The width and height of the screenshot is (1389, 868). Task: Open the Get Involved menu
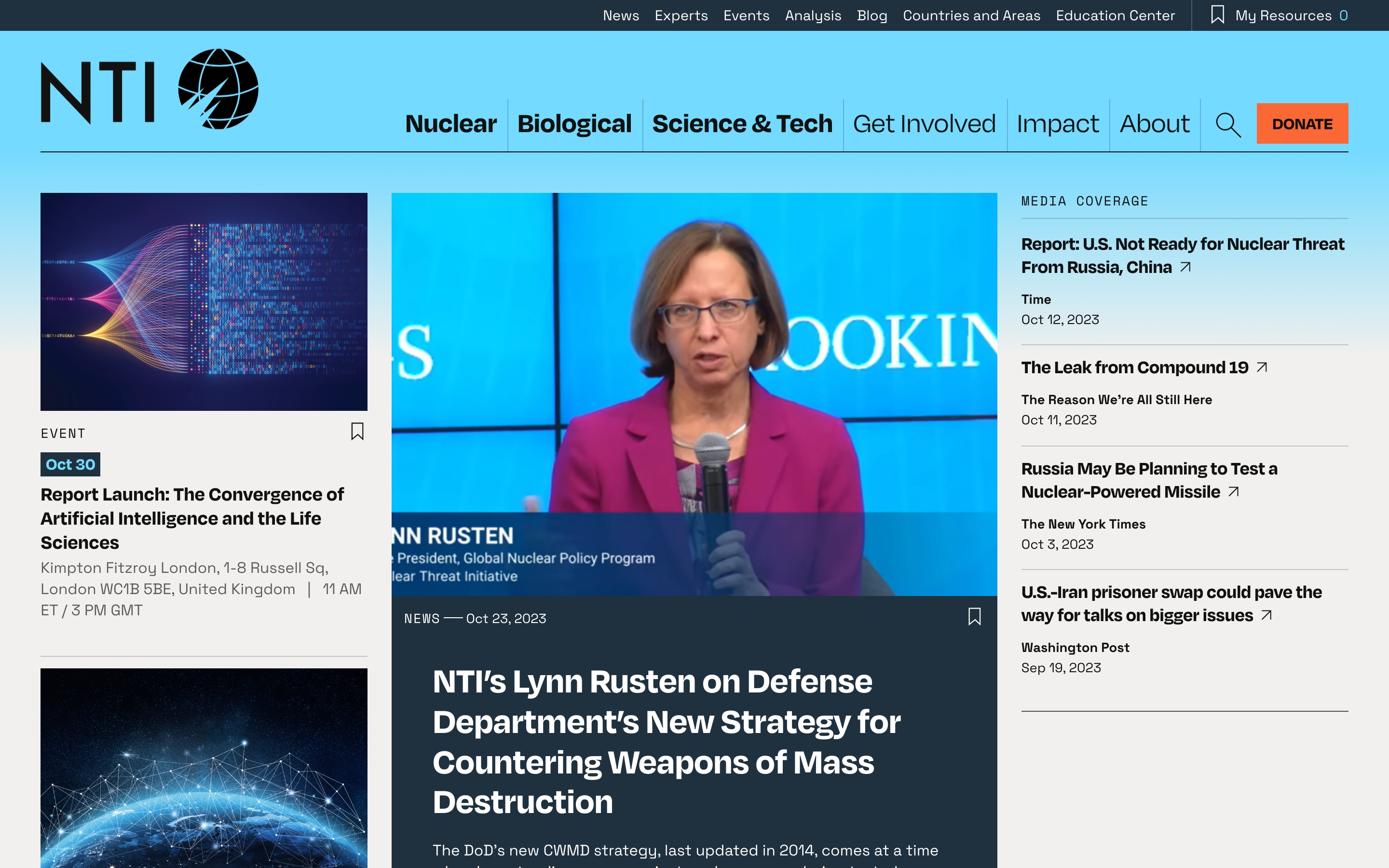tap(924, 124)
